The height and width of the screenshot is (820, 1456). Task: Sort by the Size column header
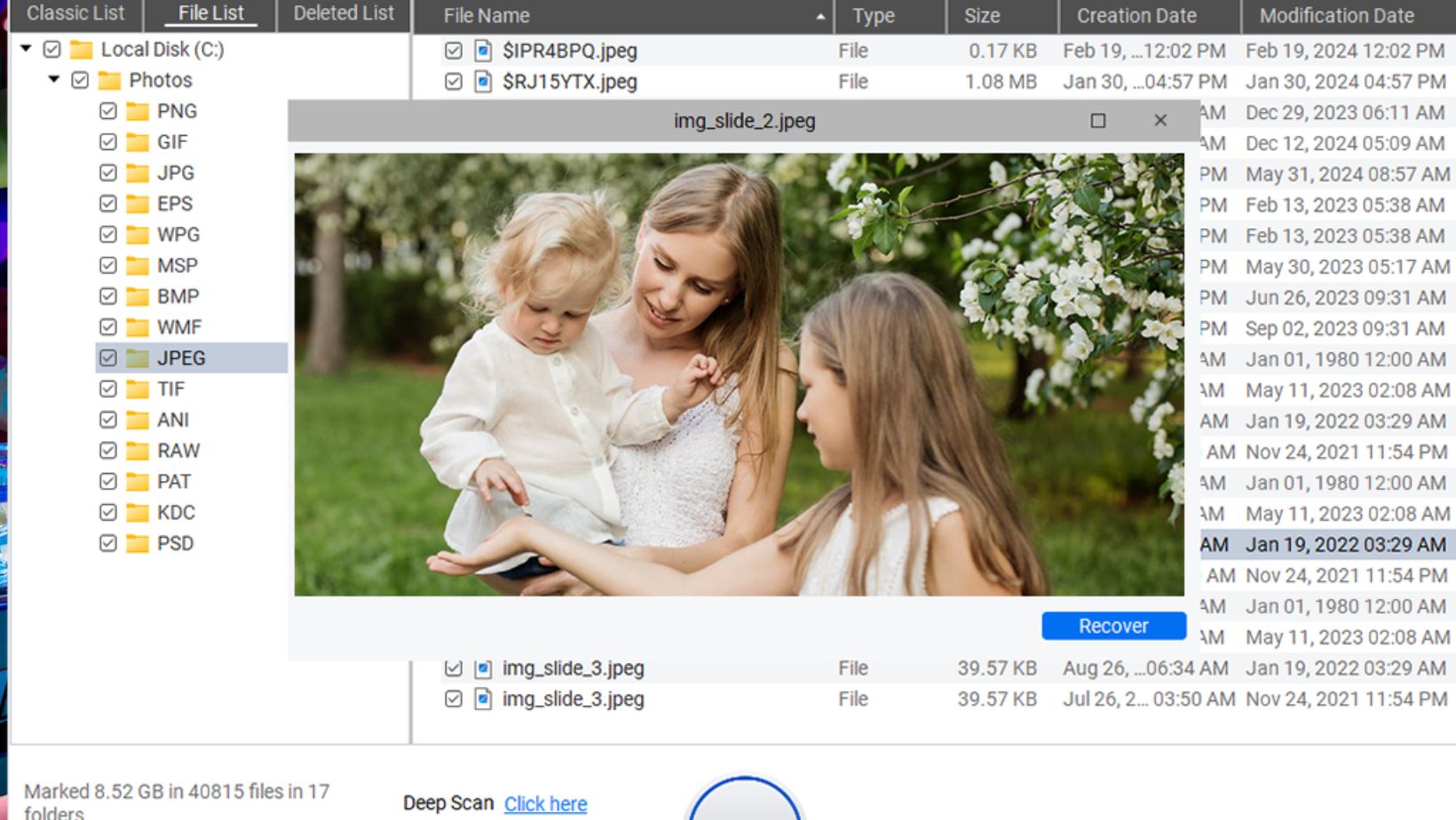tap(982, 15)
